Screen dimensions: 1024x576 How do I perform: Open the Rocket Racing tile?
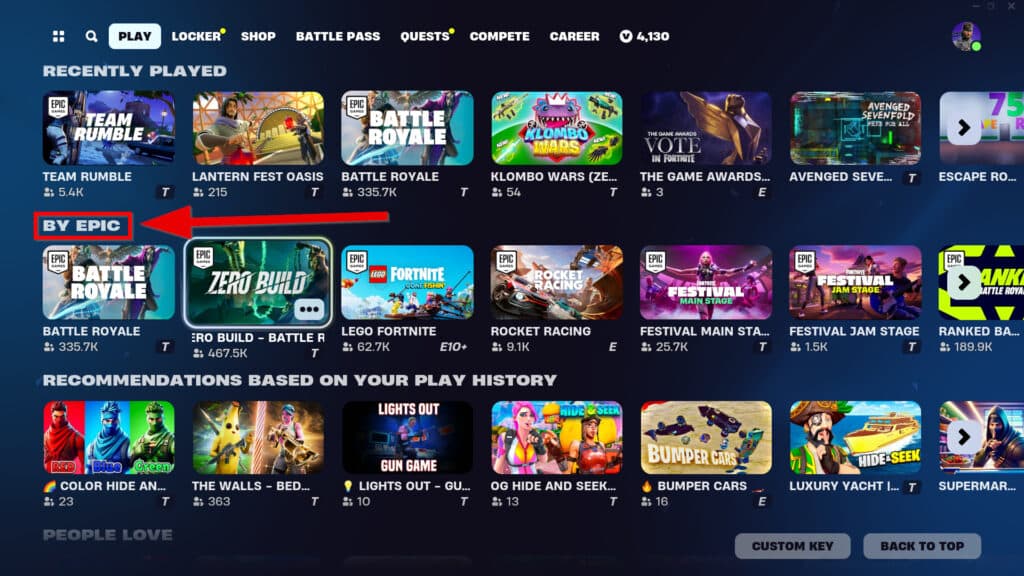(556, 282)
